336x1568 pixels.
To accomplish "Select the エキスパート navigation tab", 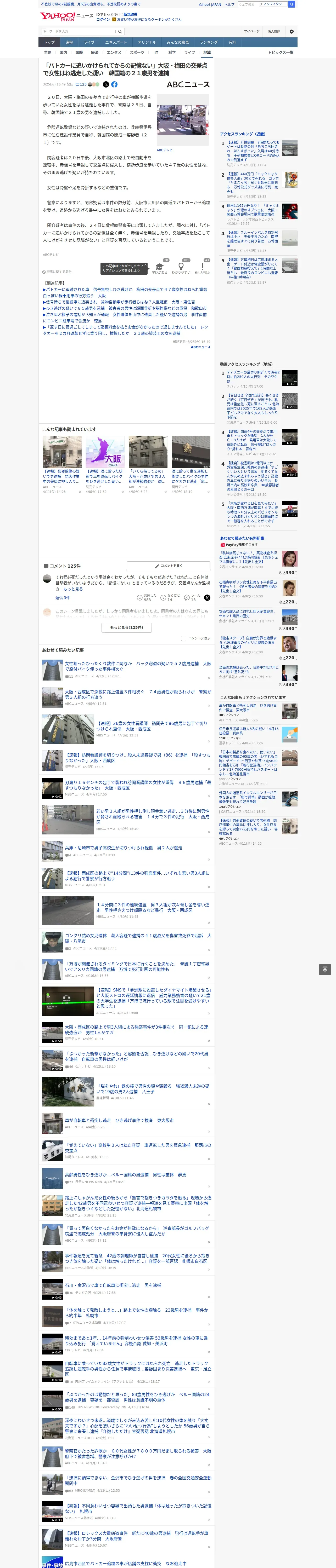I will (x=116, y=43).
